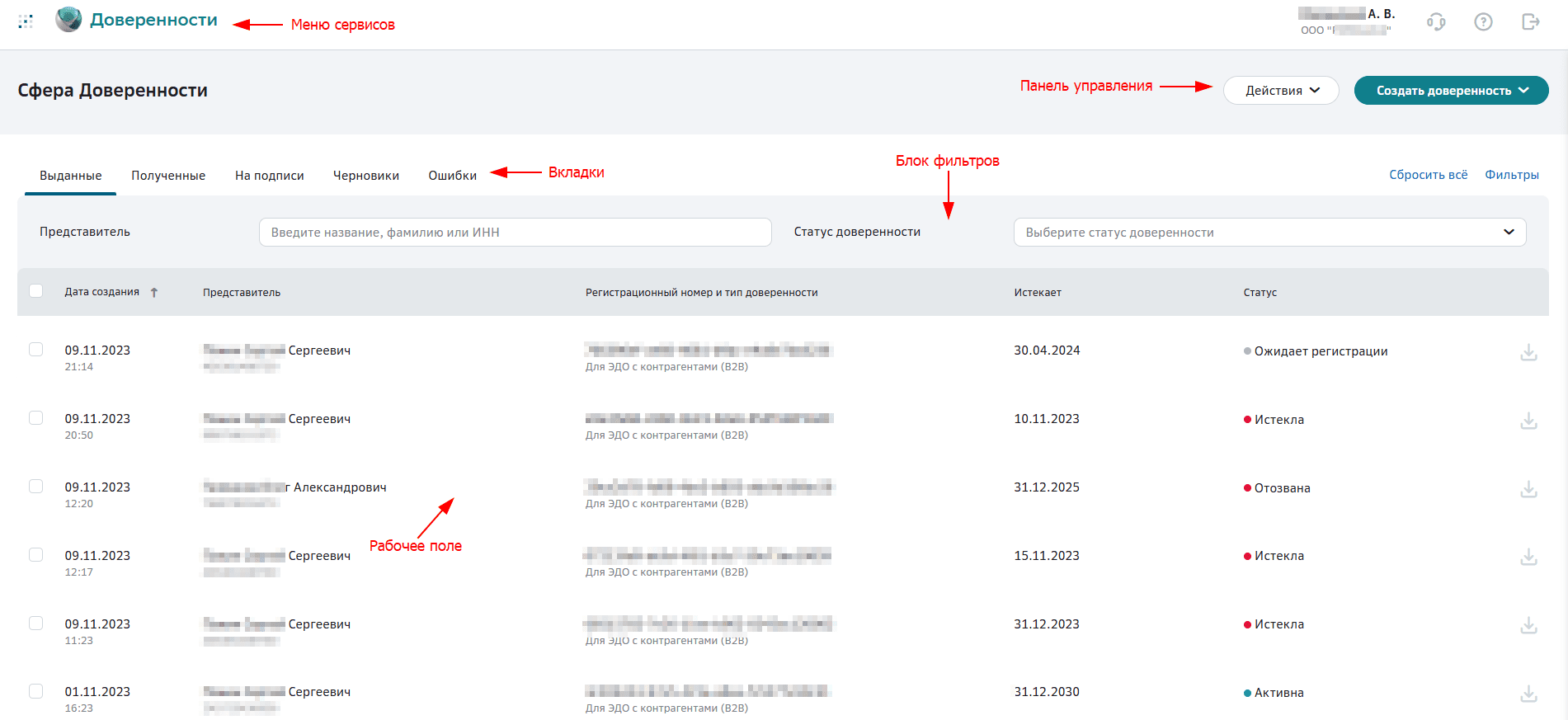Download the доверенность expiring 31.12.2023
Screen dimensions: 1568x720
pyautogui.click(x=1528, y=625)
